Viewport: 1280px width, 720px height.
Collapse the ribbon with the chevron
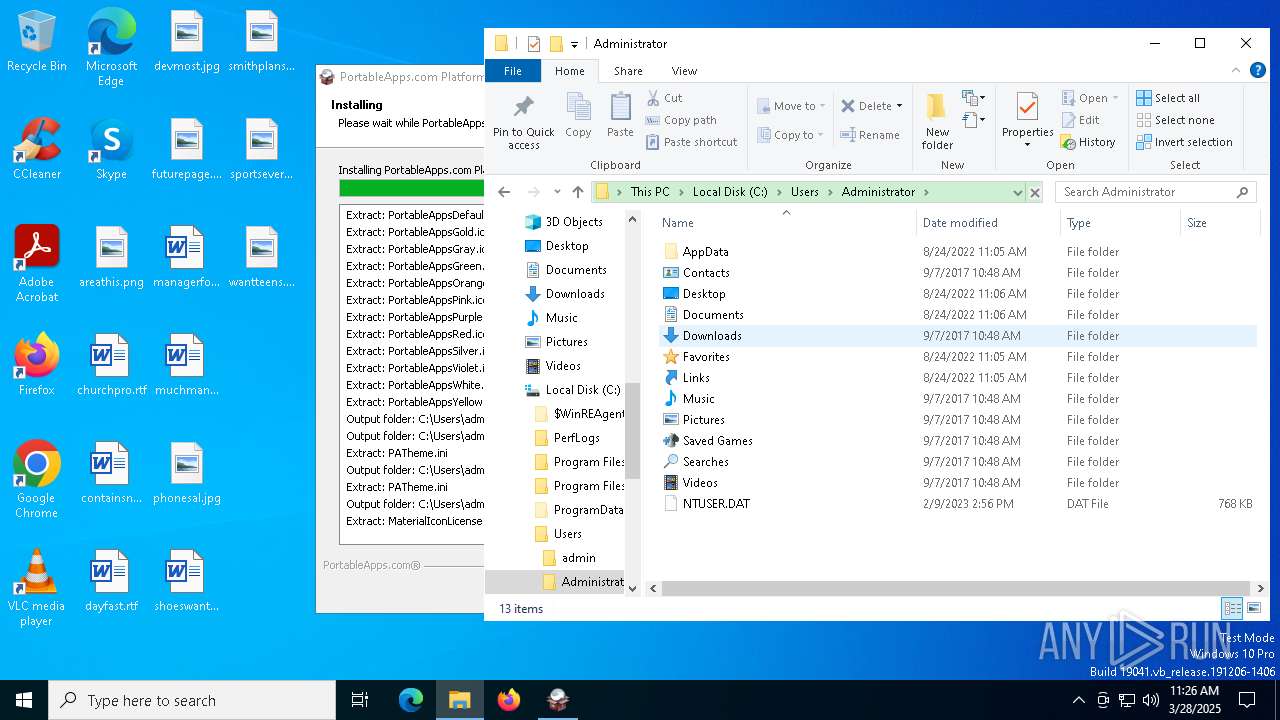(x=1236, y=71)
